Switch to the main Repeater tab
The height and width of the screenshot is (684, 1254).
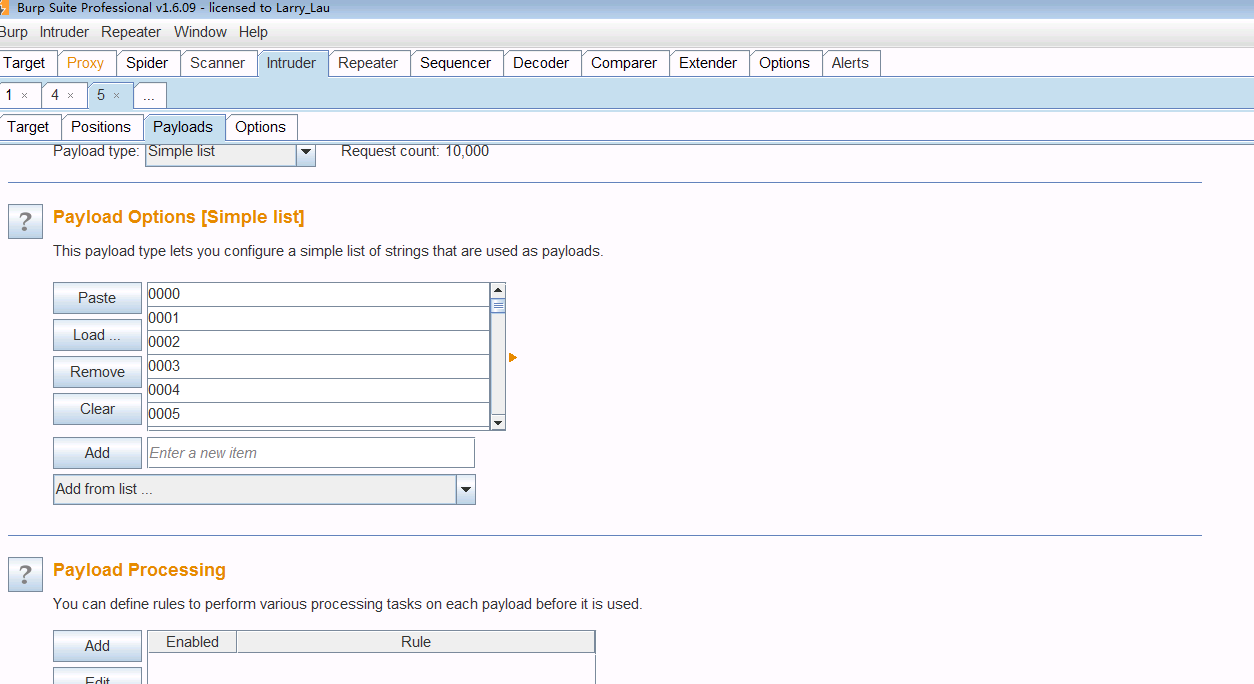click(x=368, y=63)
